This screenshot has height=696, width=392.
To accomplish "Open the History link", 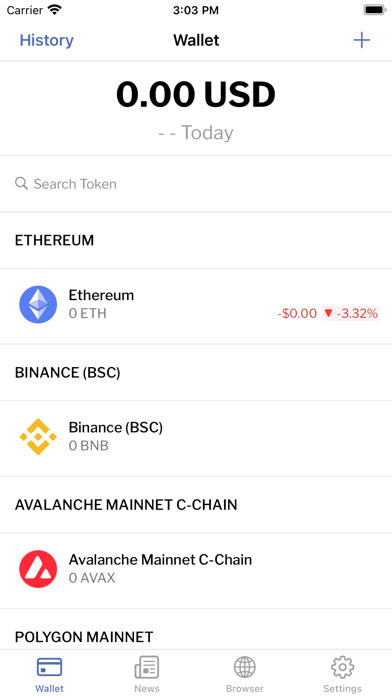I will point(47,40).
